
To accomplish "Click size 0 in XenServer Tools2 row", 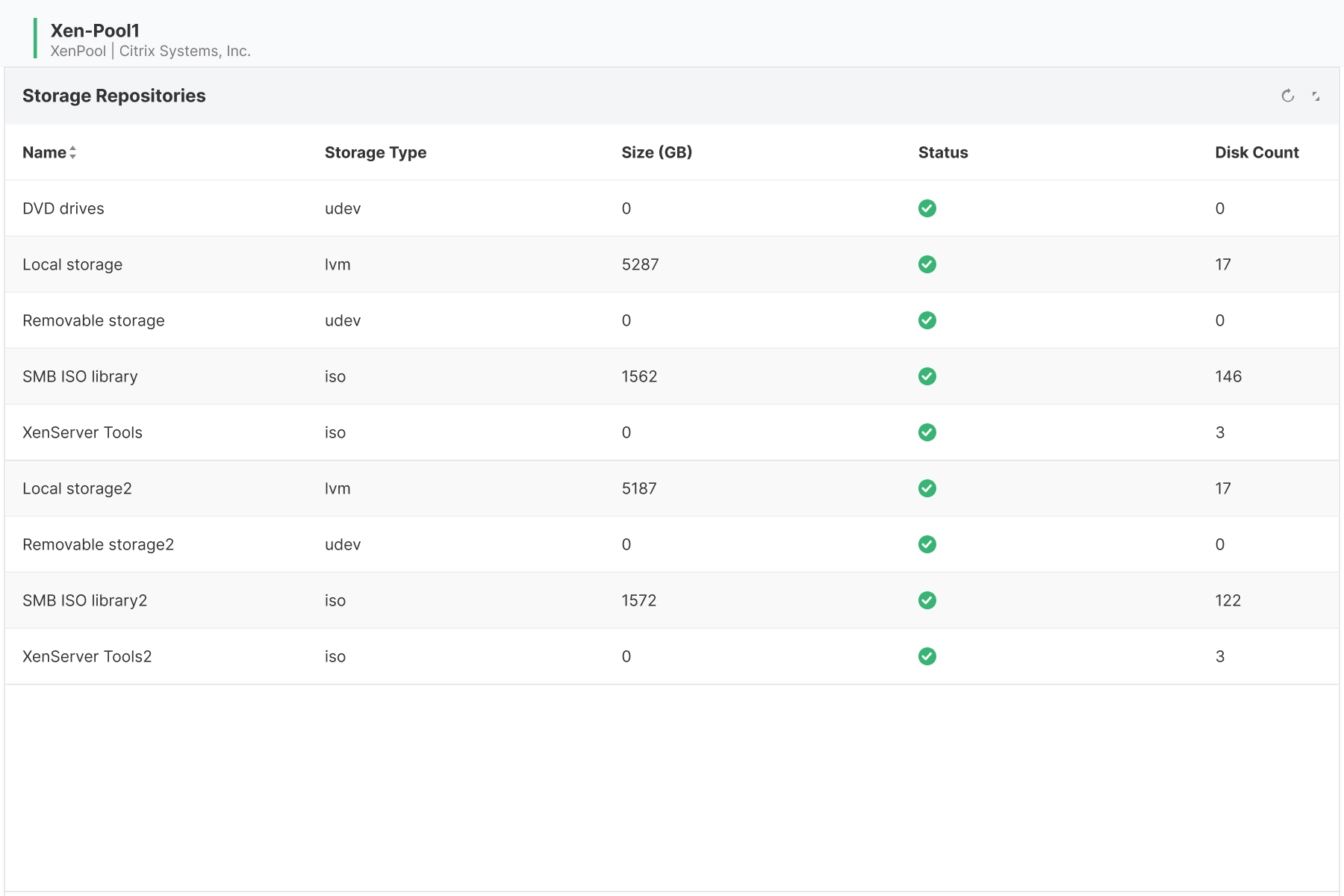I will click(x=626, y=656).
